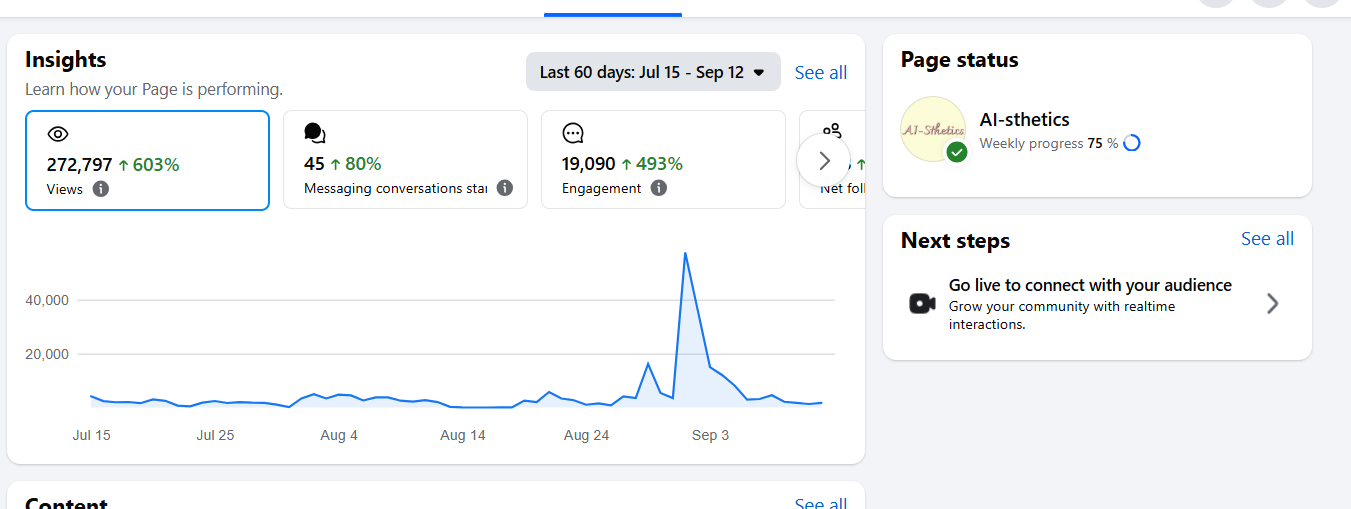The image size is (1351, 509).
Task: Show next metrics with right arrow button
Action: tap(823, 161)
